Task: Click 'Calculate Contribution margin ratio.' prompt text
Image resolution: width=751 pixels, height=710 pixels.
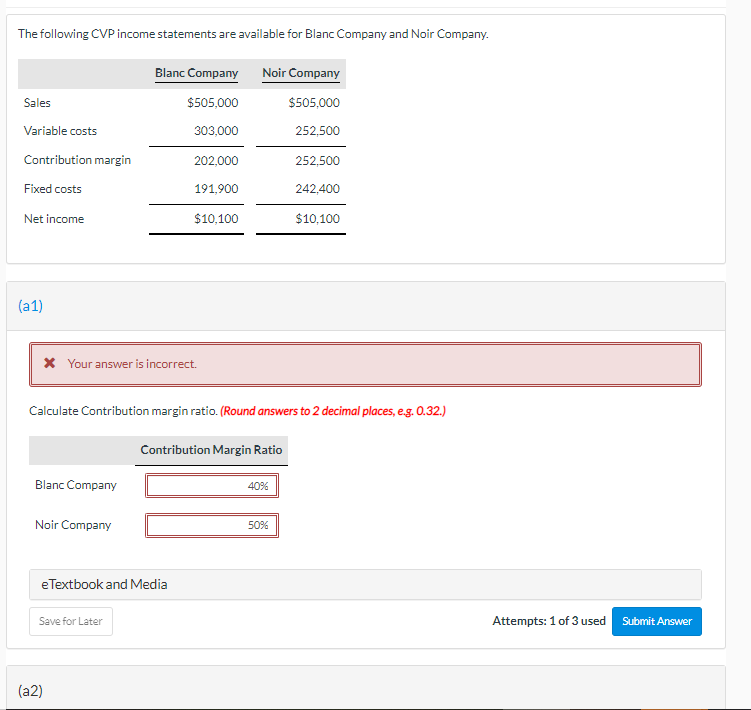Action: point(124,411)
